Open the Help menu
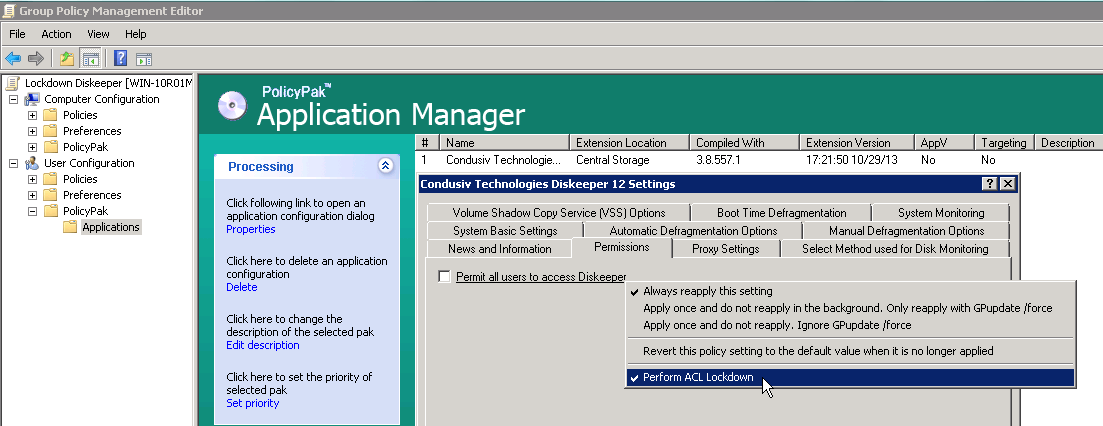1103x426 pixels. tap(136, 34)
